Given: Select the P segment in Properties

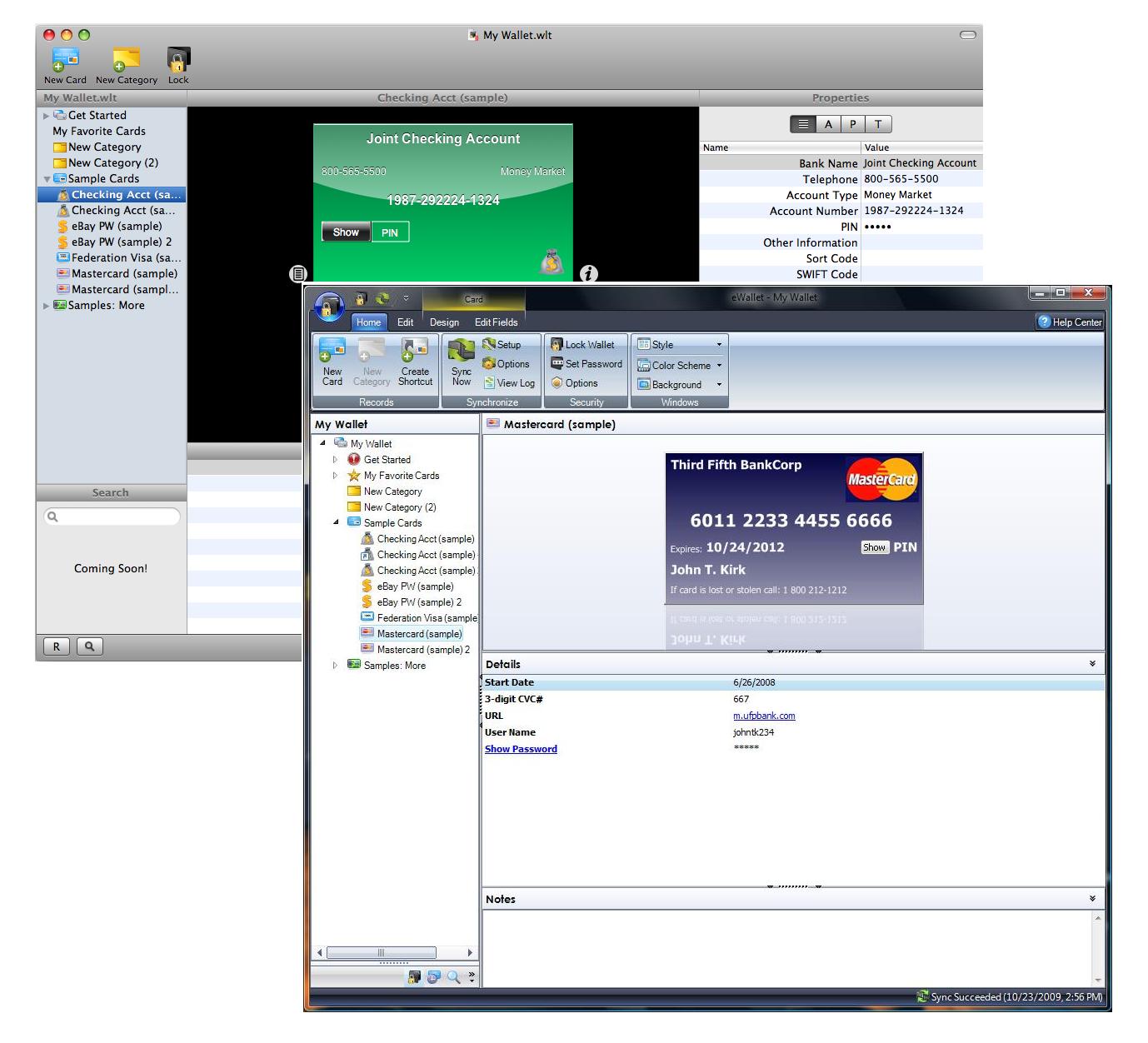Looking at the screenshot, I should [852, 124].
